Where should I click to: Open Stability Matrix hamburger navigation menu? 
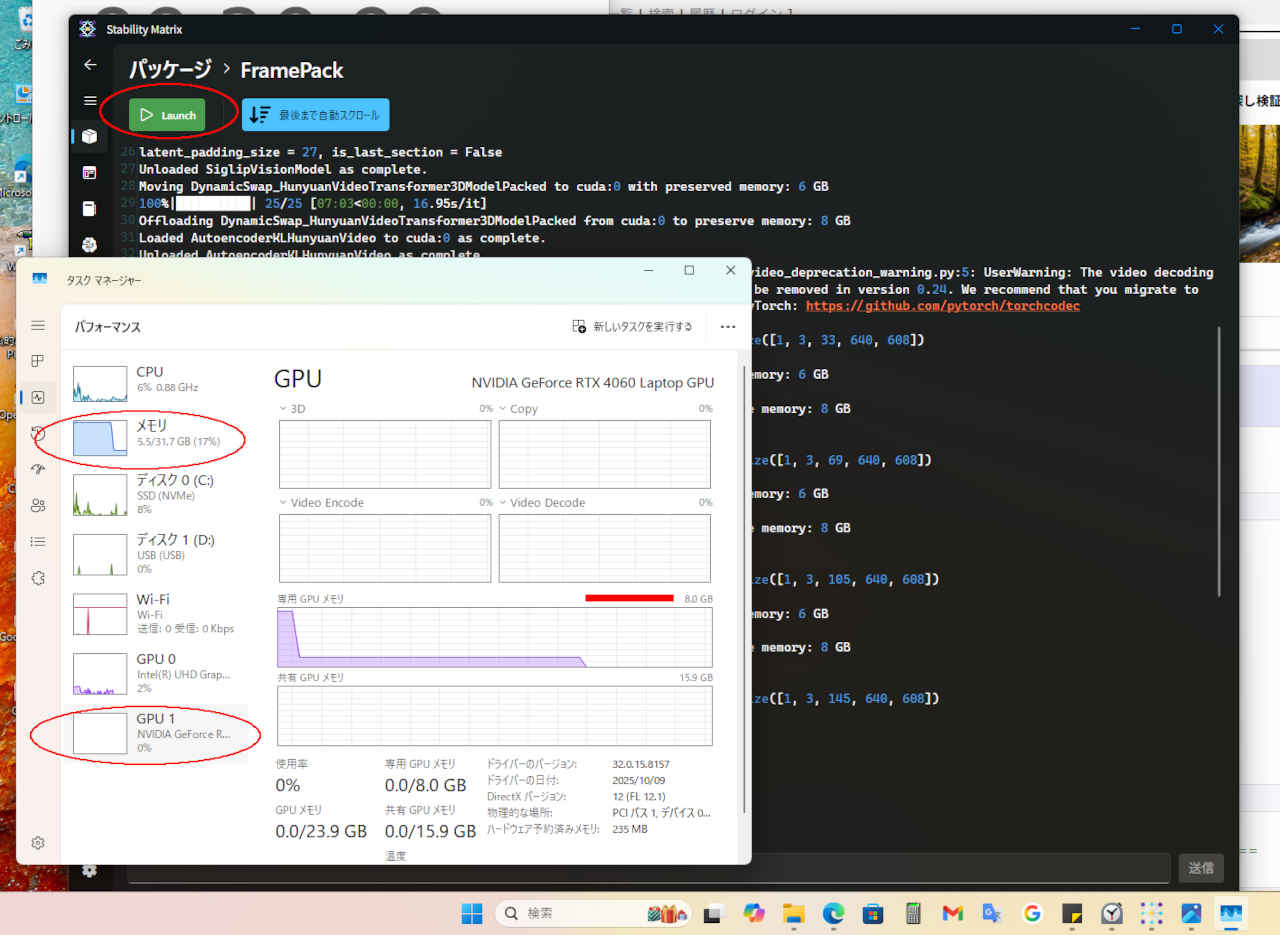(90, 101)
